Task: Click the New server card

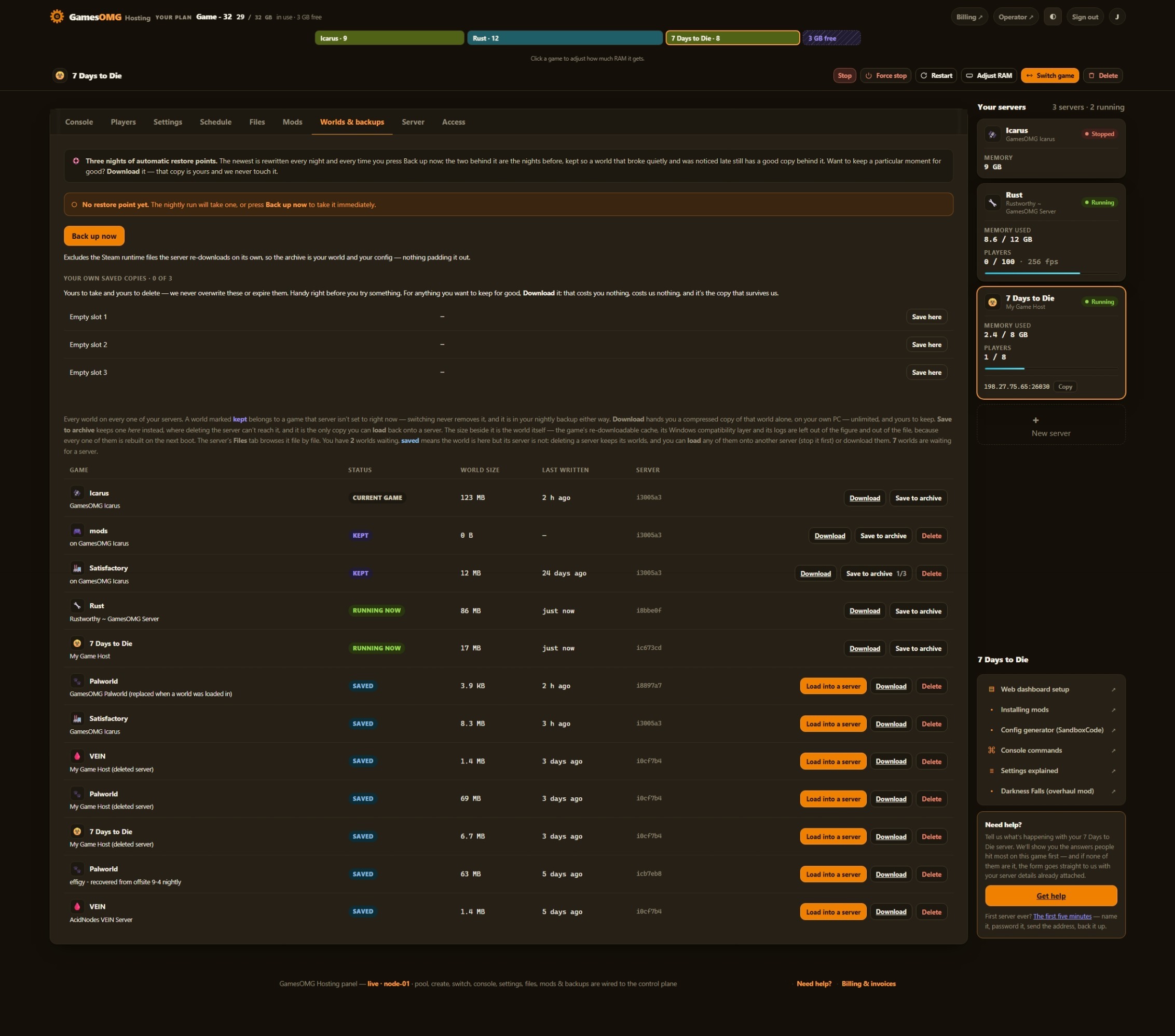Action: click(x=1051, y=426)
